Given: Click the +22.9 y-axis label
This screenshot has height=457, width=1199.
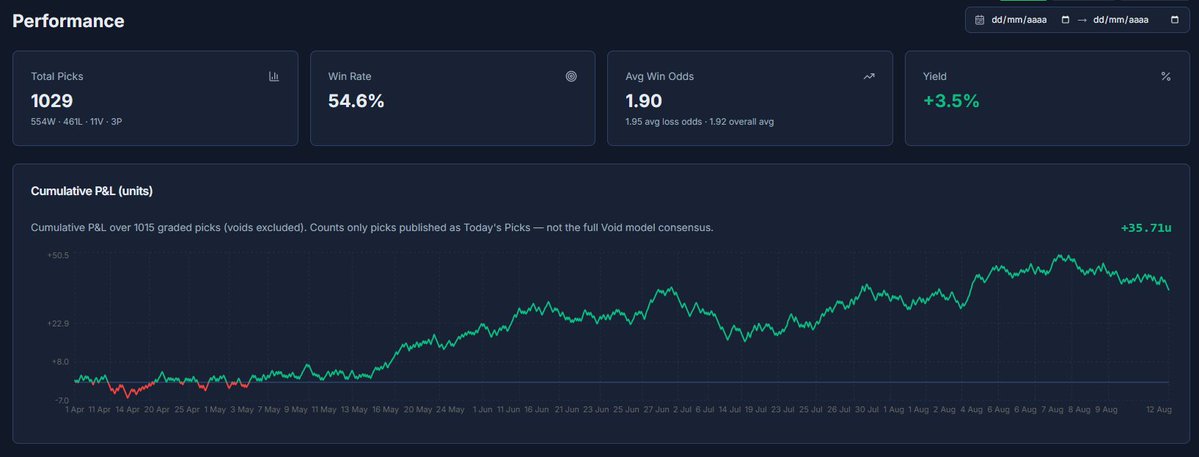Looking at the screenshot, I should [x=58, y=324].
